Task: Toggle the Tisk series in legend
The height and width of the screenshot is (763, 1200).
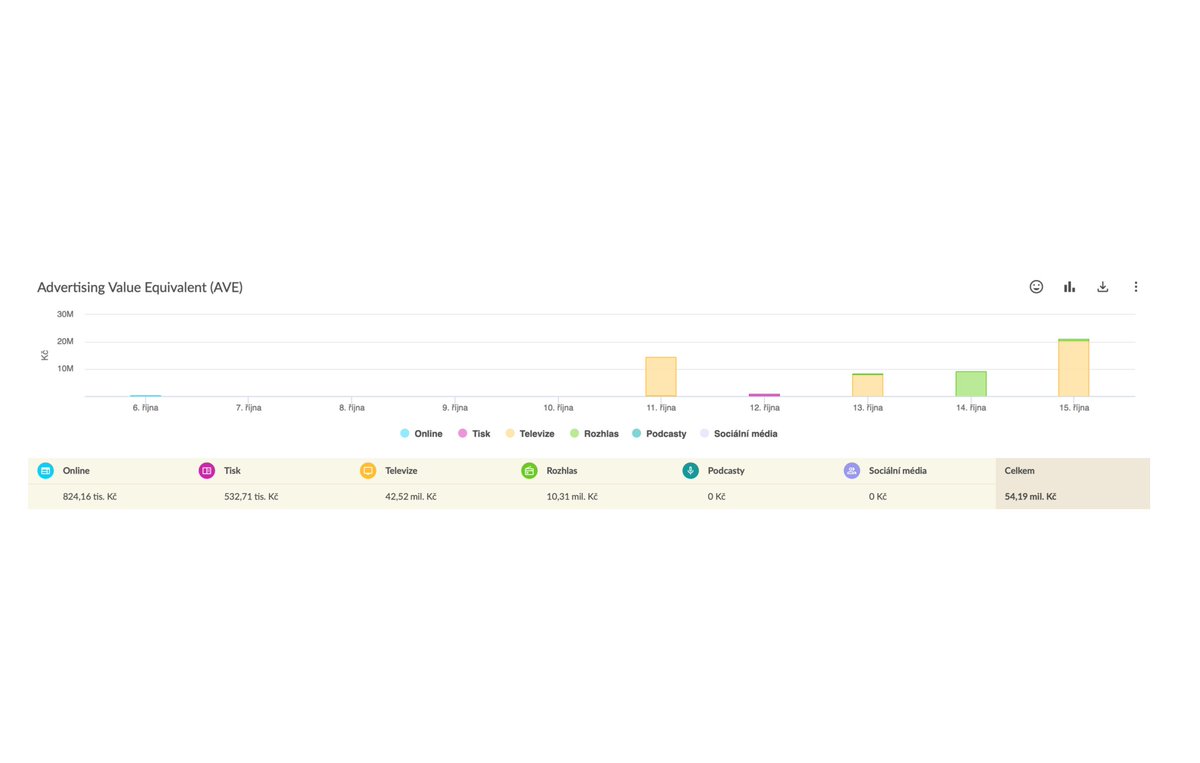Action: tap(474, 434)
